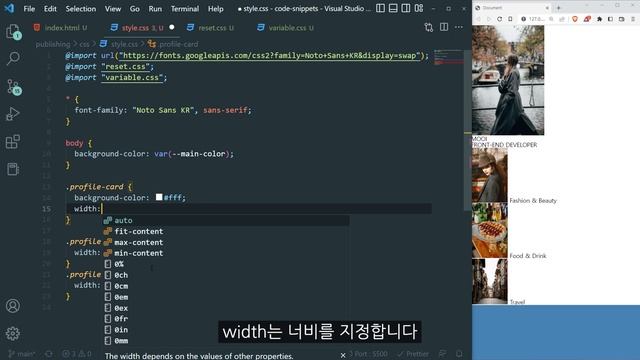Open the Accounts menu icon
This screenshot has height=360, width=640.
click(x=13, y=306)
